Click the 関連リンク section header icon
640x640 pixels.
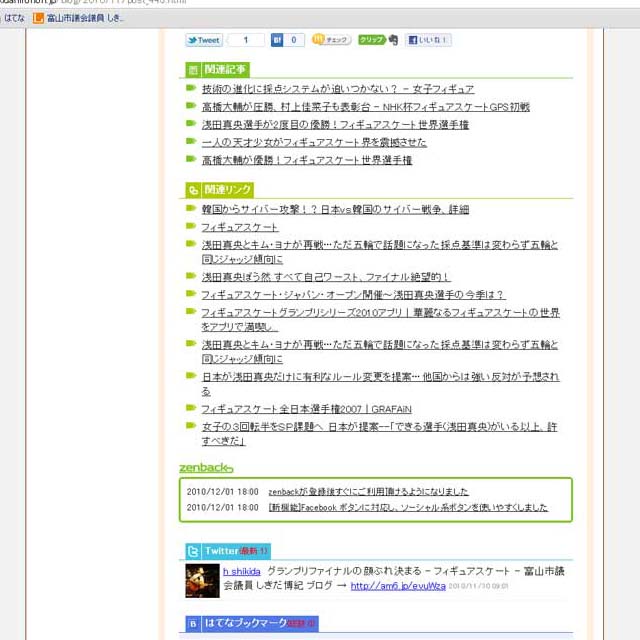tap(193, 189)
